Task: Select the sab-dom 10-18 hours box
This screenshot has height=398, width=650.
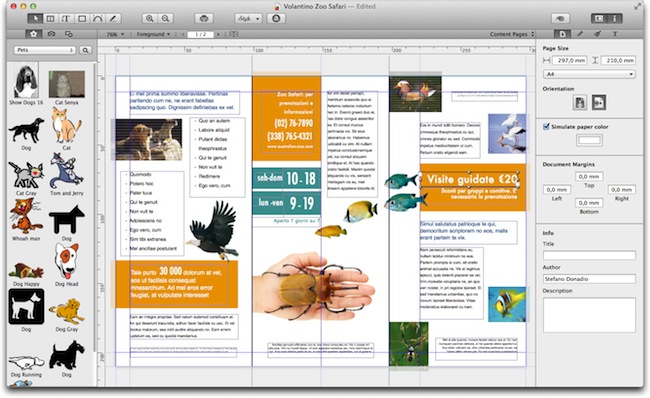Action: coord(286,178)
